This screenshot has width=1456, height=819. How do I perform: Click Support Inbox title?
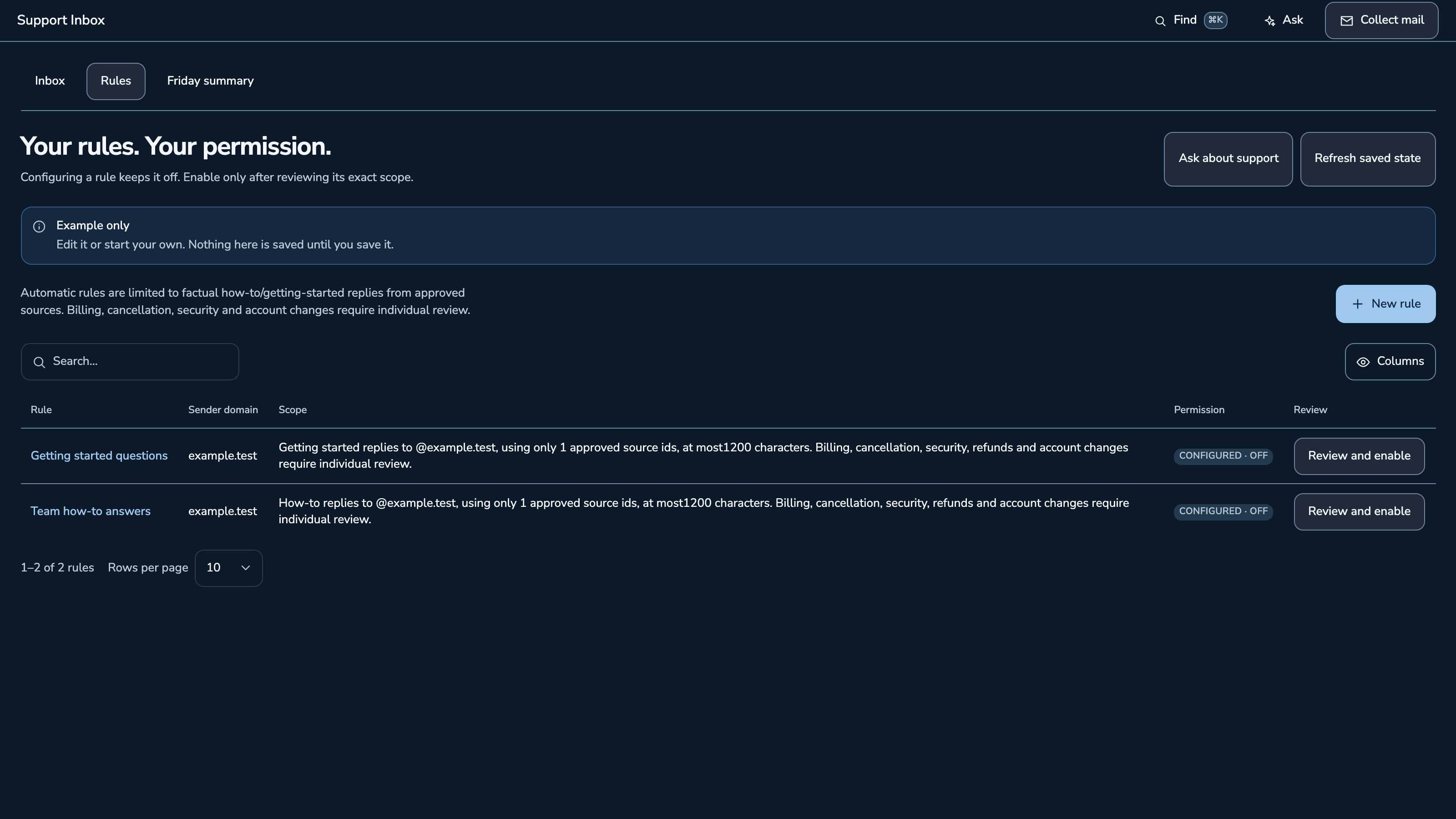point(61,20)
